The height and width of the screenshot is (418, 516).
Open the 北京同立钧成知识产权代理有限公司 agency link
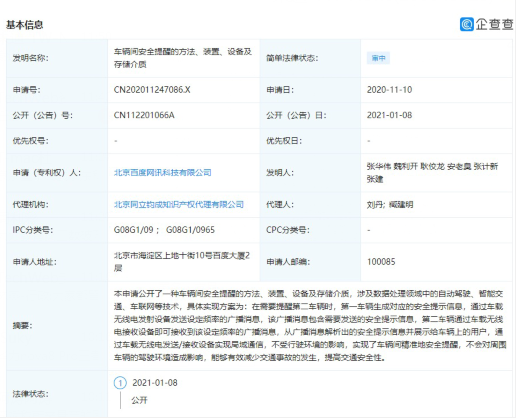pyautogui.click(x=179, y=204)
